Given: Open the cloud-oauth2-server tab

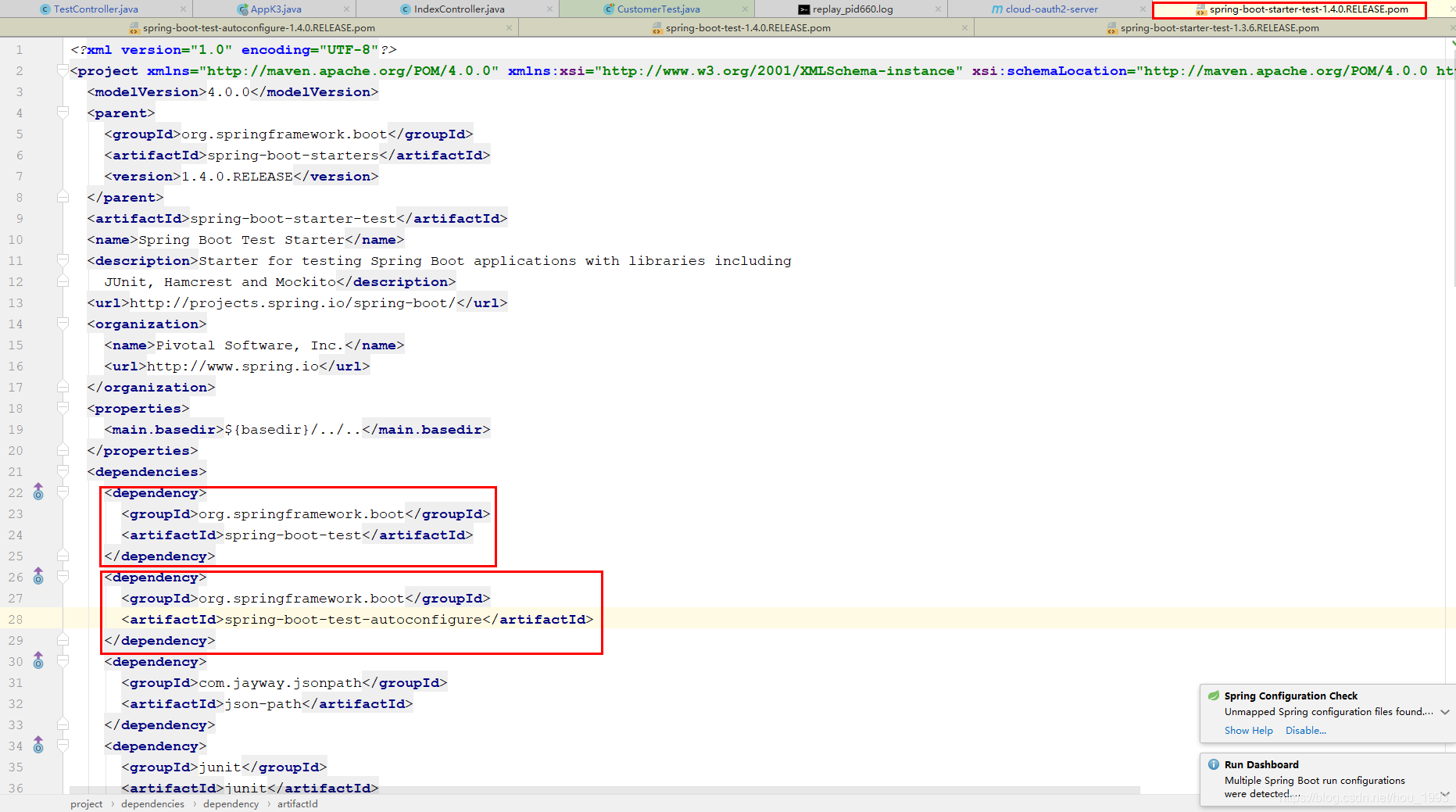Looking at the screenshot, I should [1051, 9].
